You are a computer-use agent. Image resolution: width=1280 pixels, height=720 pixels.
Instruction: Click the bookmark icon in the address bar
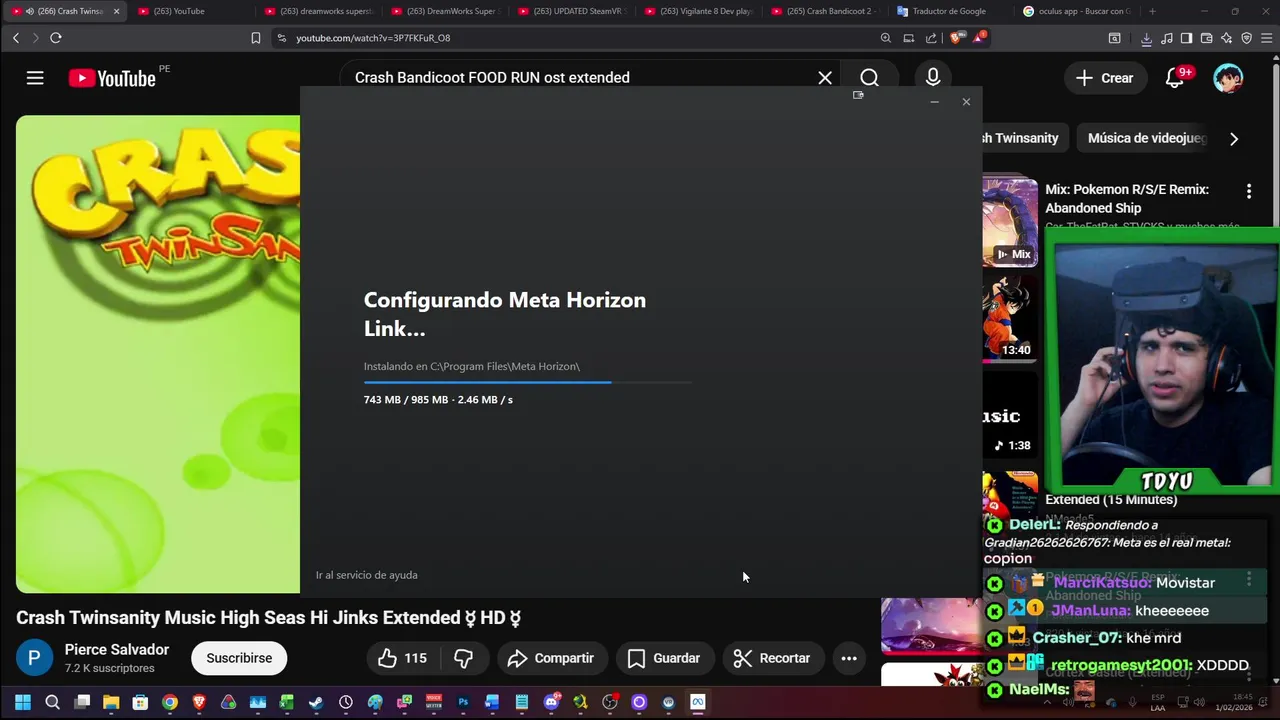[256, 38]
